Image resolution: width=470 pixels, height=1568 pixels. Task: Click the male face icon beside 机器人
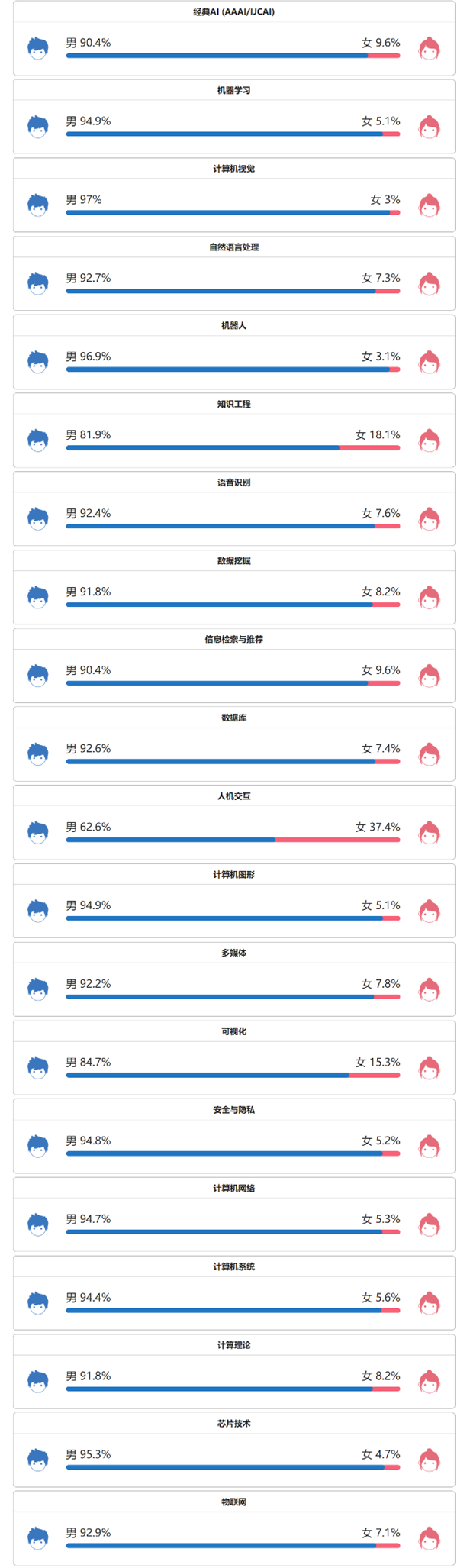point(38,361)
